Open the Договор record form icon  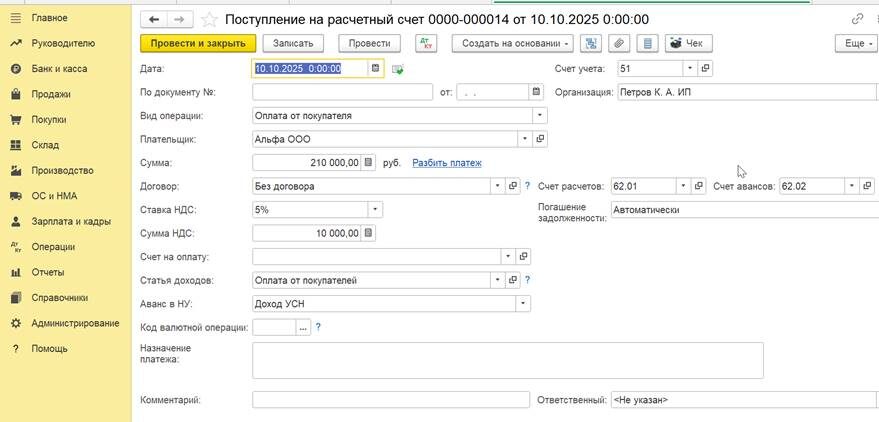pyautogui.click(x=512, y=187)
